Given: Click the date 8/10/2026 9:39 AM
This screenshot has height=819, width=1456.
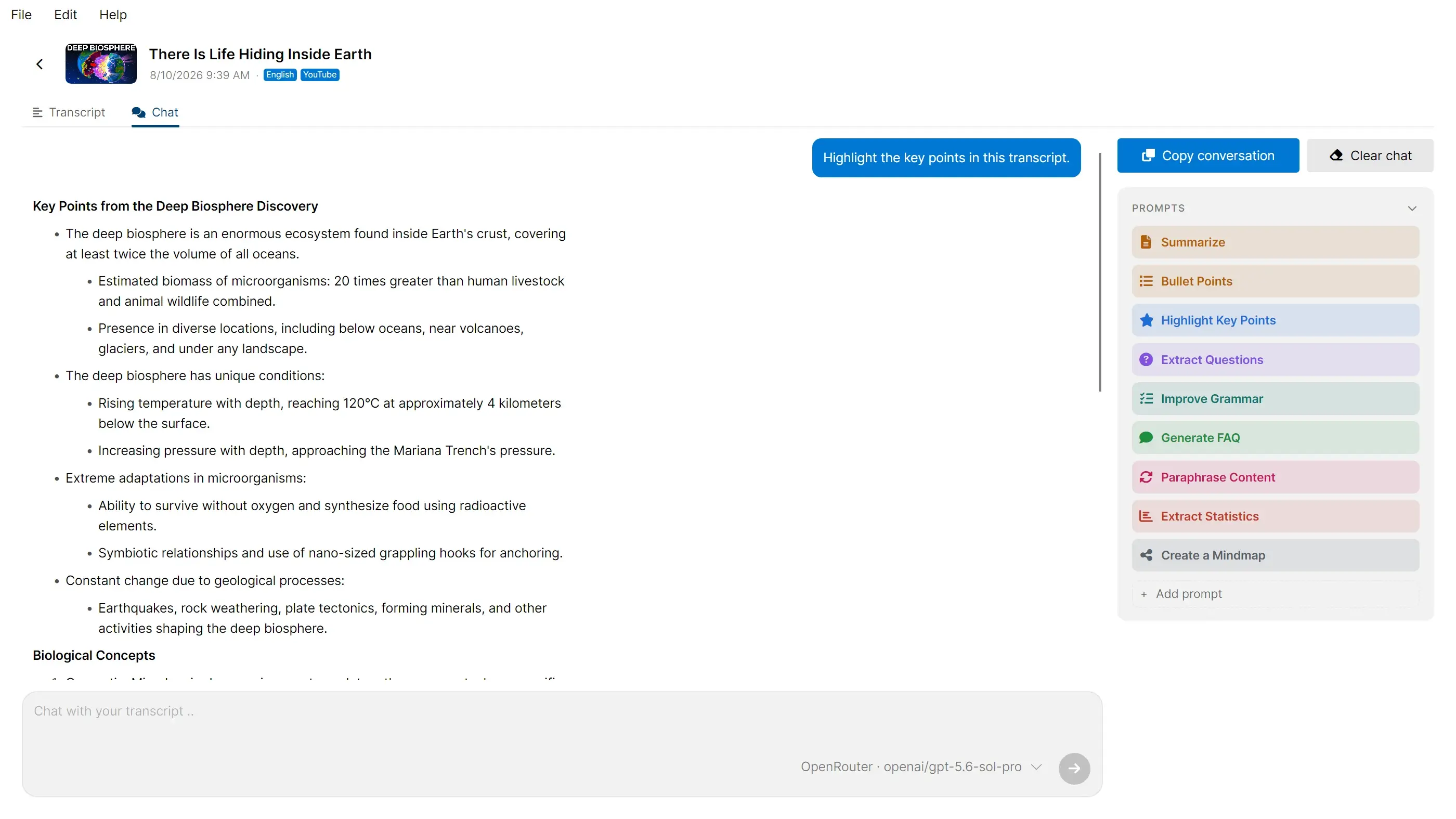Looking at the screenshot, I should click(x=199, y=75).
